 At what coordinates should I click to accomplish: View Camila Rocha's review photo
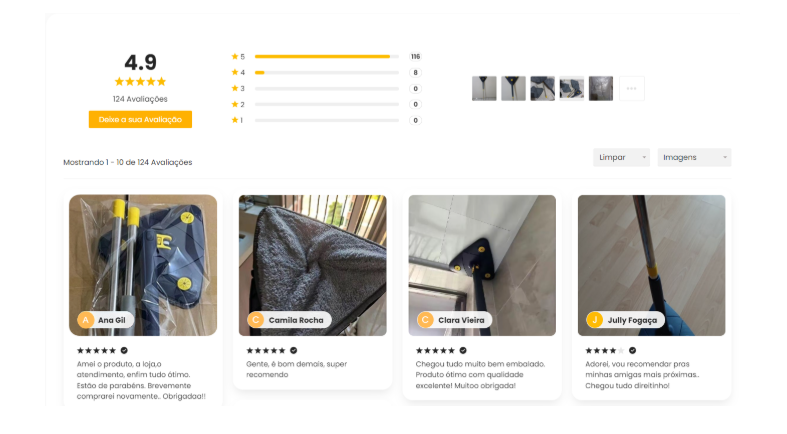pos(312,250)
